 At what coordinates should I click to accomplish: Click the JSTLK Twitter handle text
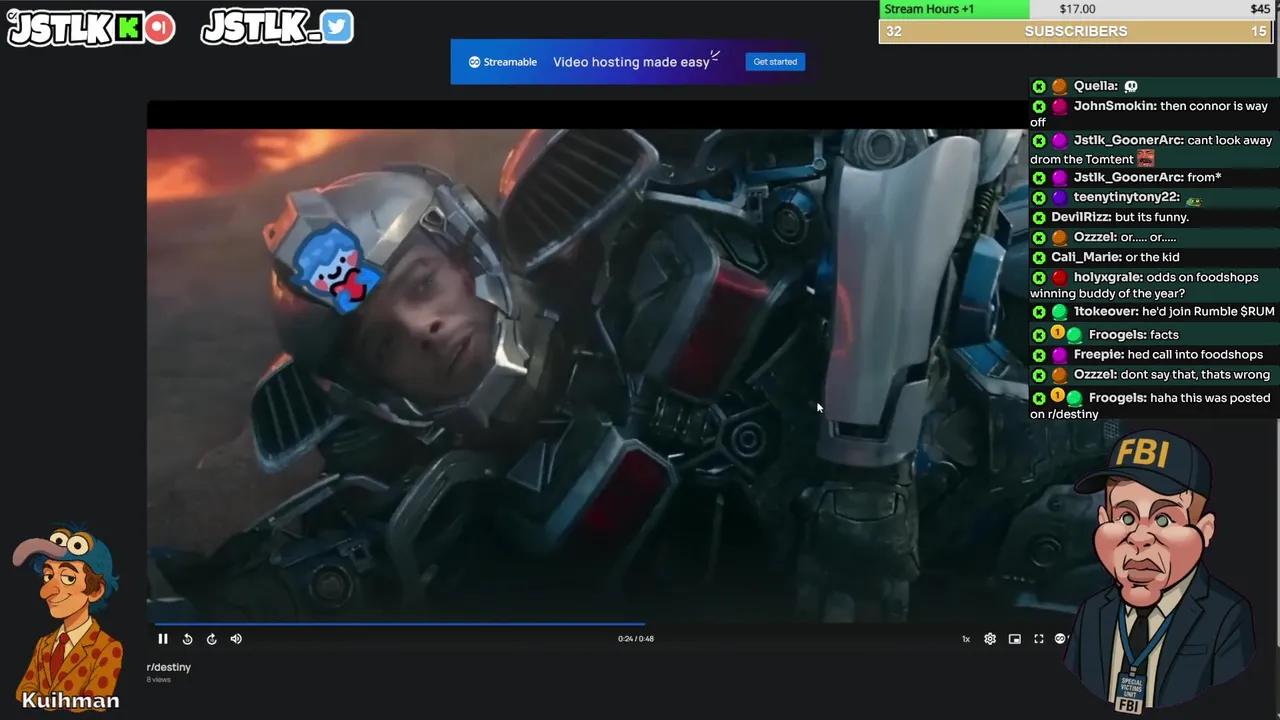(x=261, y=27)
